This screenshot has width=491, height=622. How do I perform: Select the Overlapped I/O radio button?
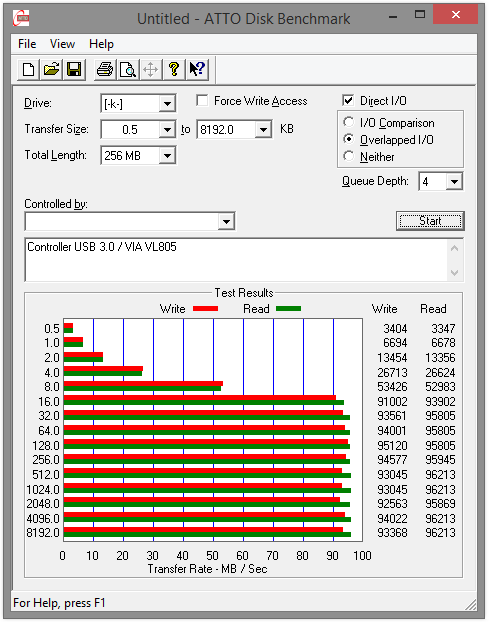pos(349,139)
